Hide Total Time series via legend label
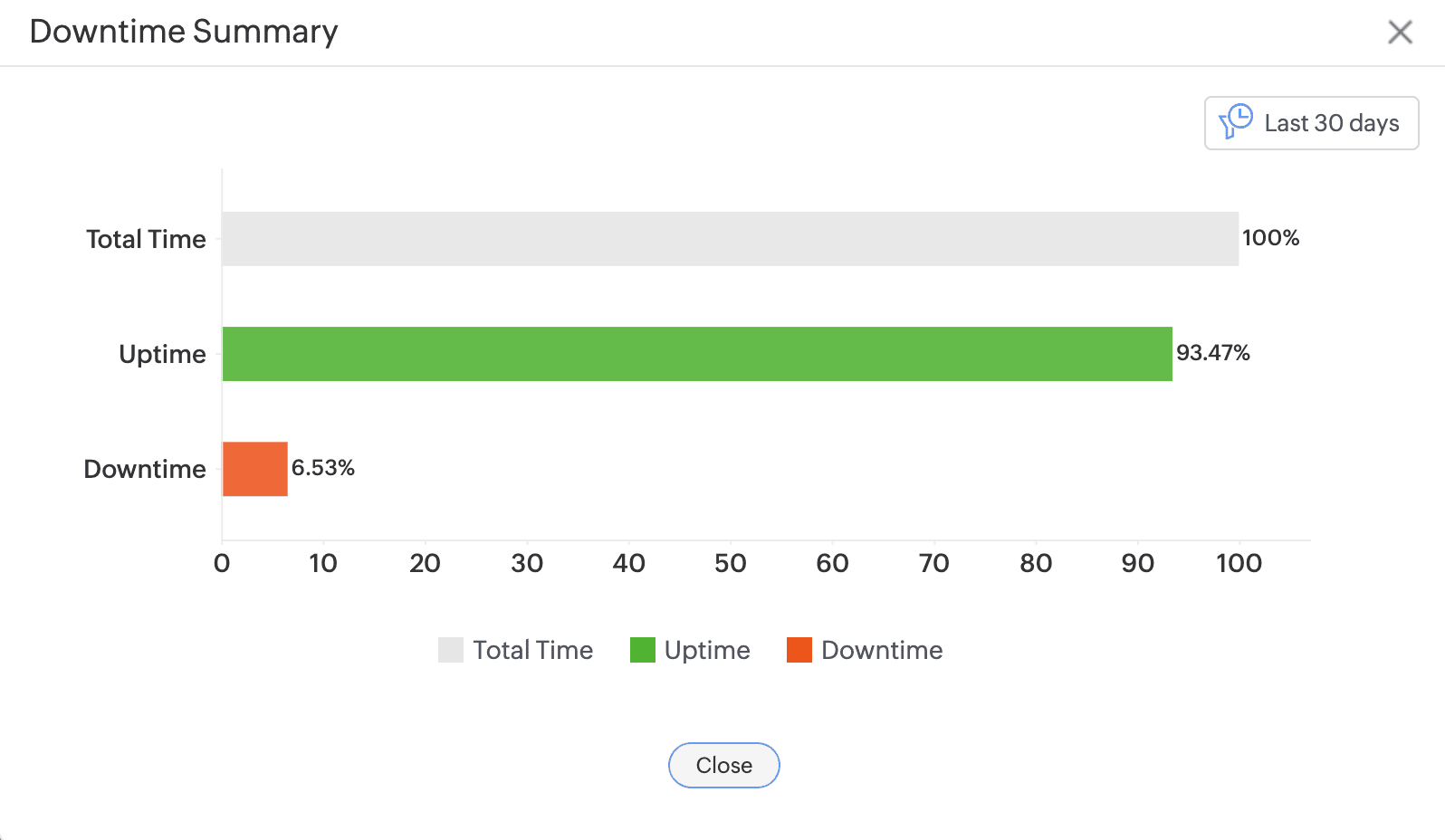This screenshot has width=1445, height=840. pos(532,650)
